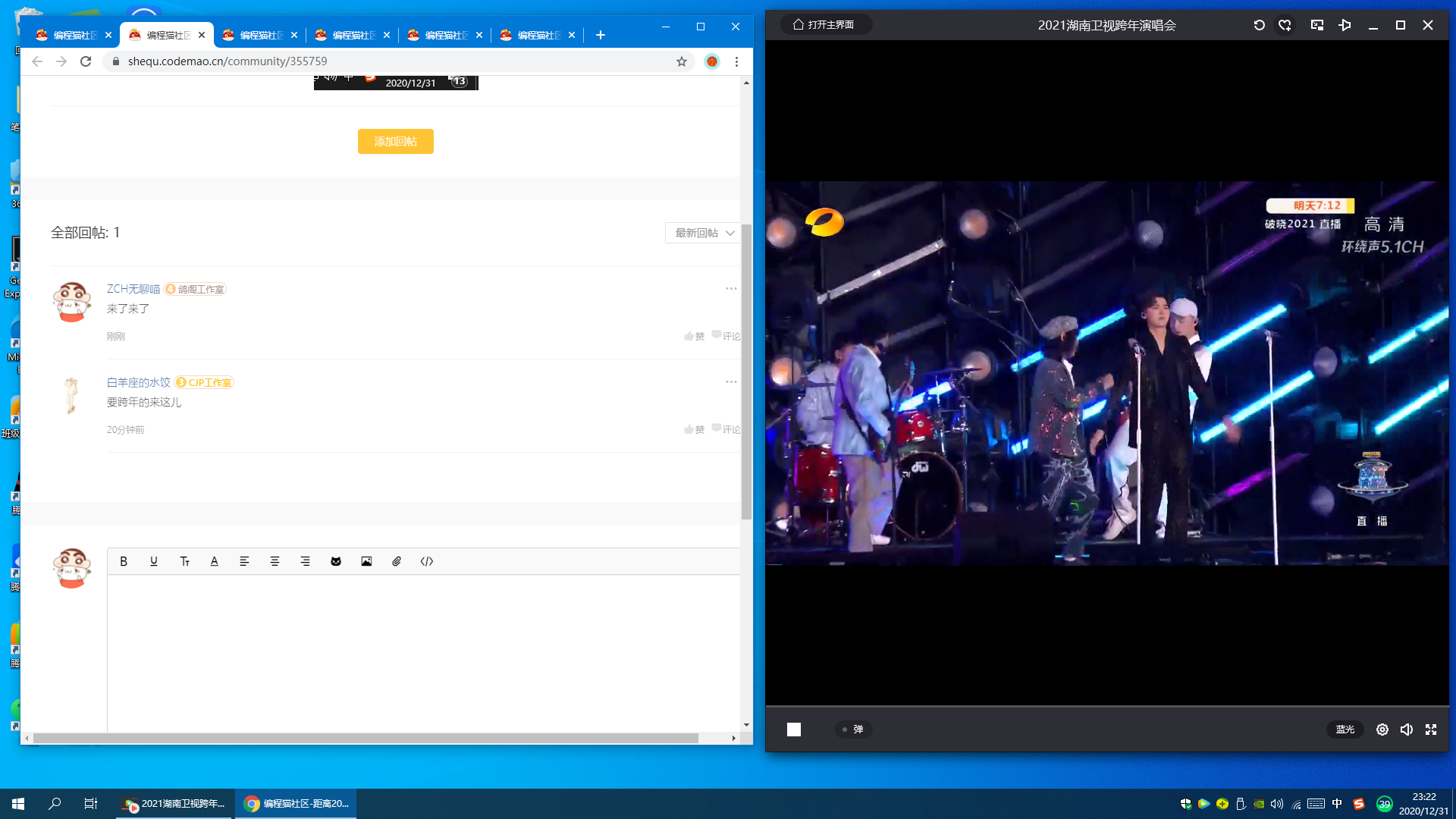Close the active 编程猫社区 tab
This screenshot has width=1456, height=819.
click(202, 35)
